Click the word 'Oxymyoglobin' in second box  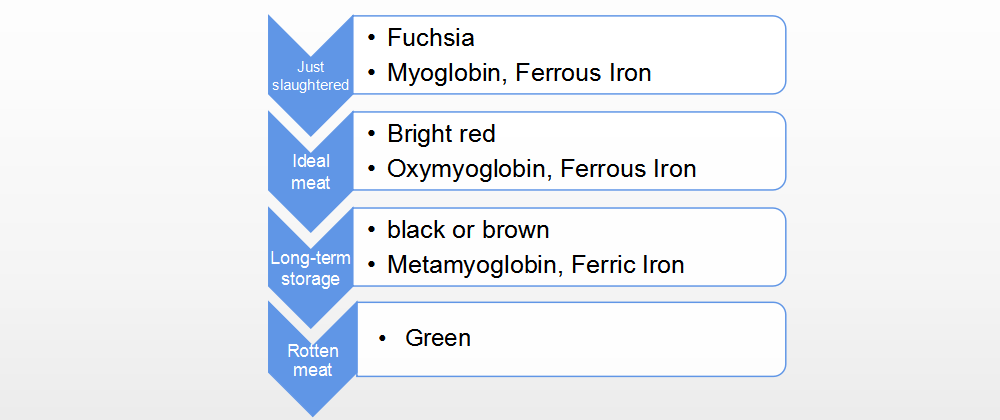[467, 170]
